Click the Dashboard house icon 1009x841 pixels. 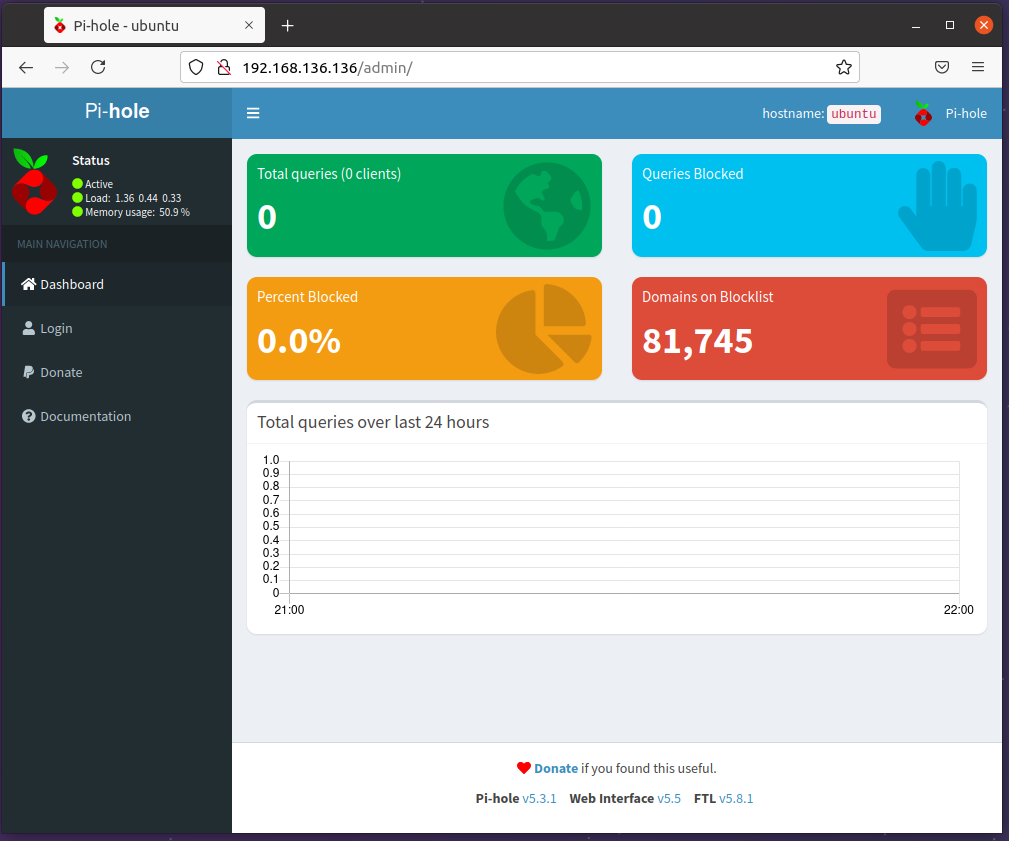[28, 284]
